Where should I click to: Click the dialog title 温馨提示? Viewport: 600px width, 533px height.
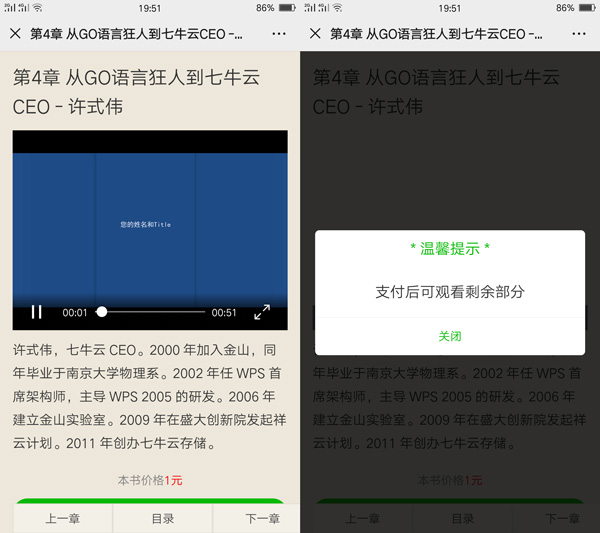tap(450, 248)
